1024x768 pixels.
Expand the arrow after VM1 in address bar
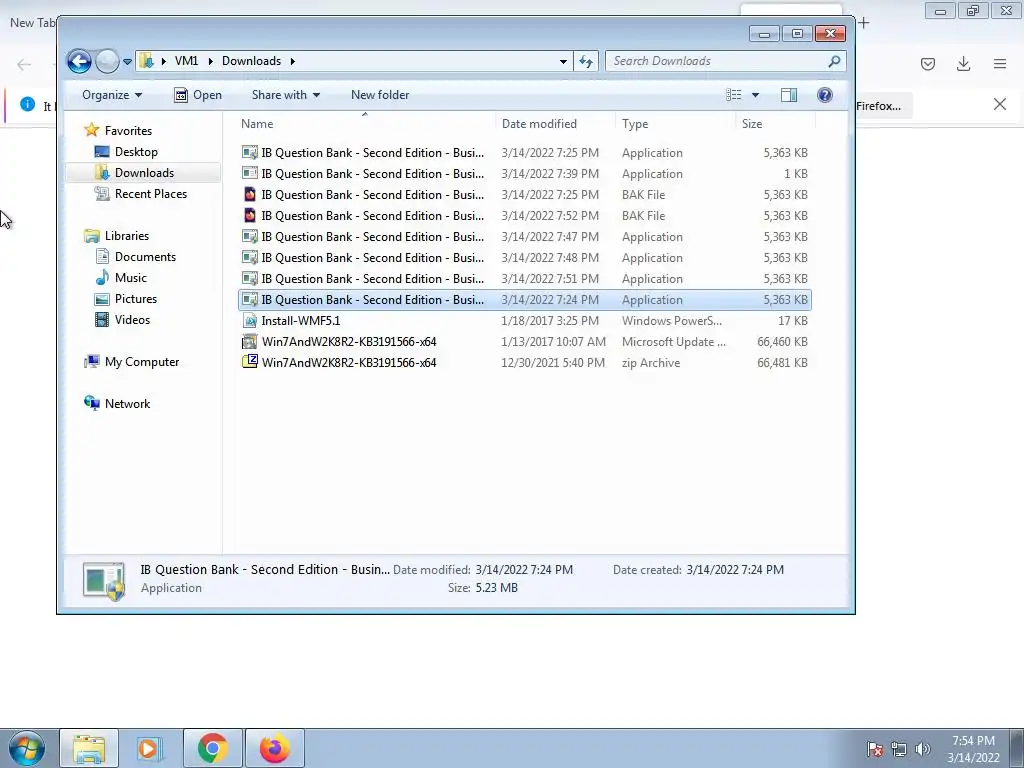click(210, 61)
